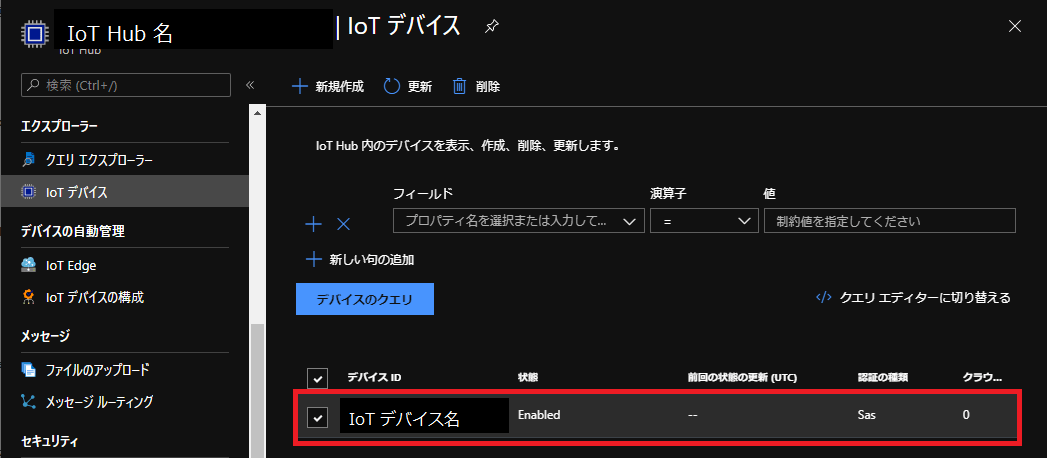Click 削除 delete button

pos(476,86)
